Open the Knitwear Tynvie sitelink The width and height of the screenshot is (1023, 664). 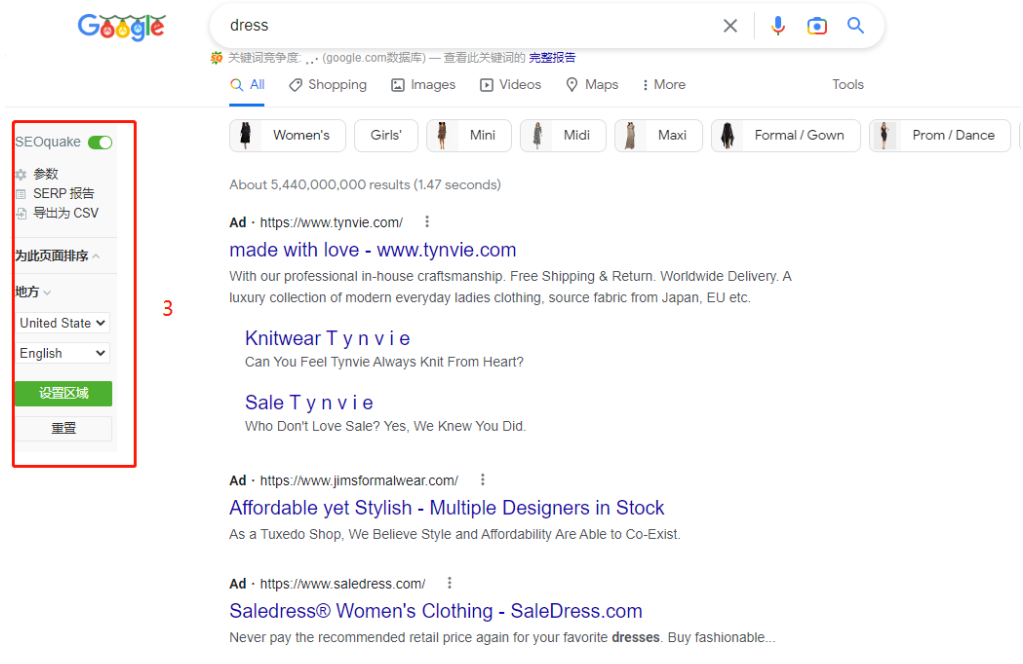pyautogui.click(x=328, y=339)
